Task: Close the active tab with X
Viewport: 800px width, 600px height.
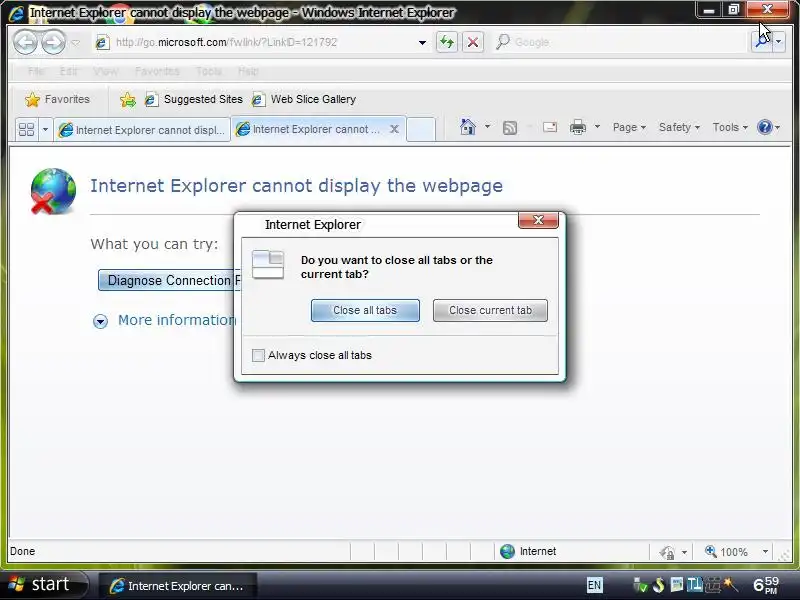Action: click(394, 129)
